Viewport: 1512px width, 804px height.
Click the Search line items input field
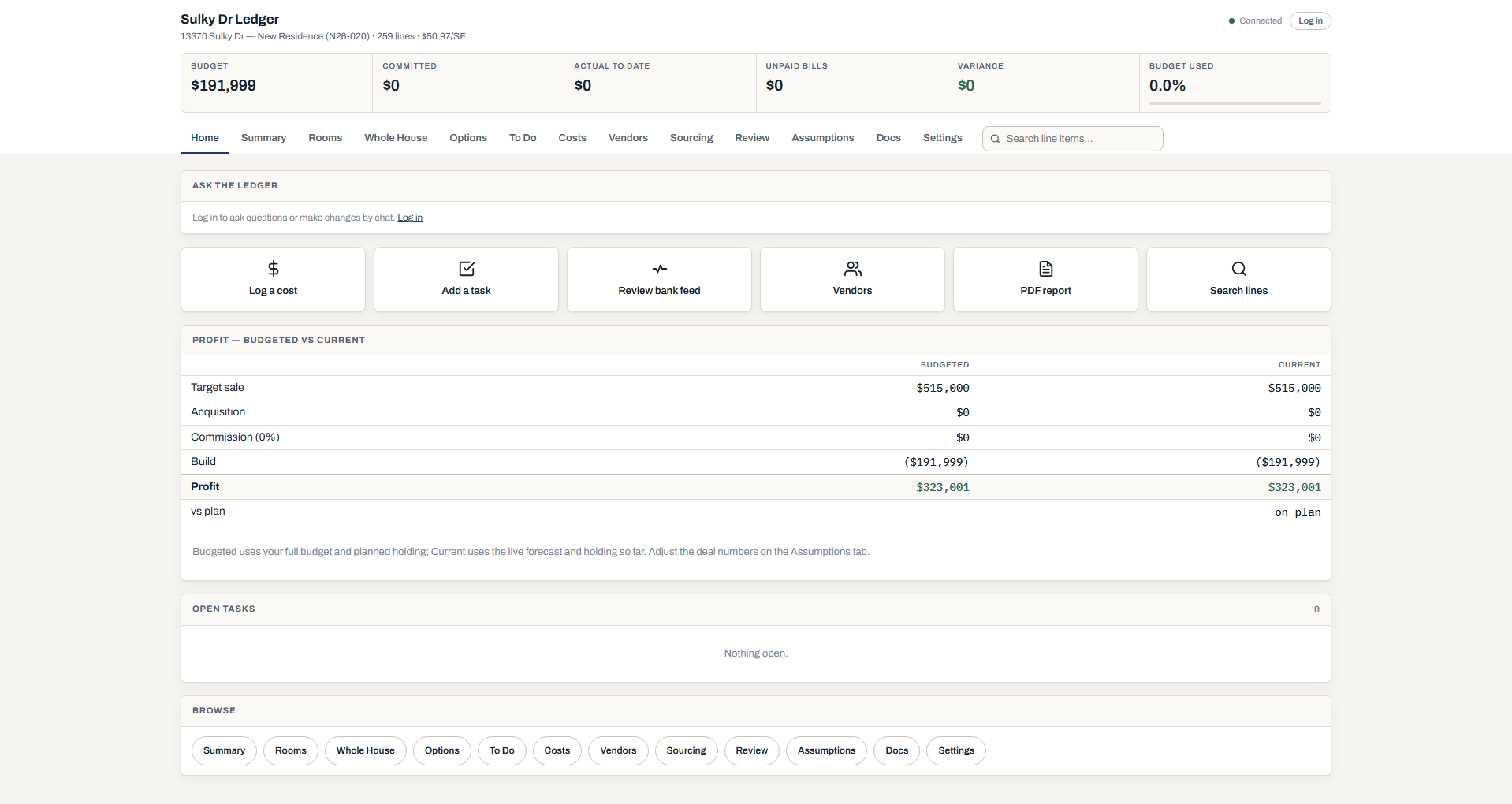click(1073, 139)
